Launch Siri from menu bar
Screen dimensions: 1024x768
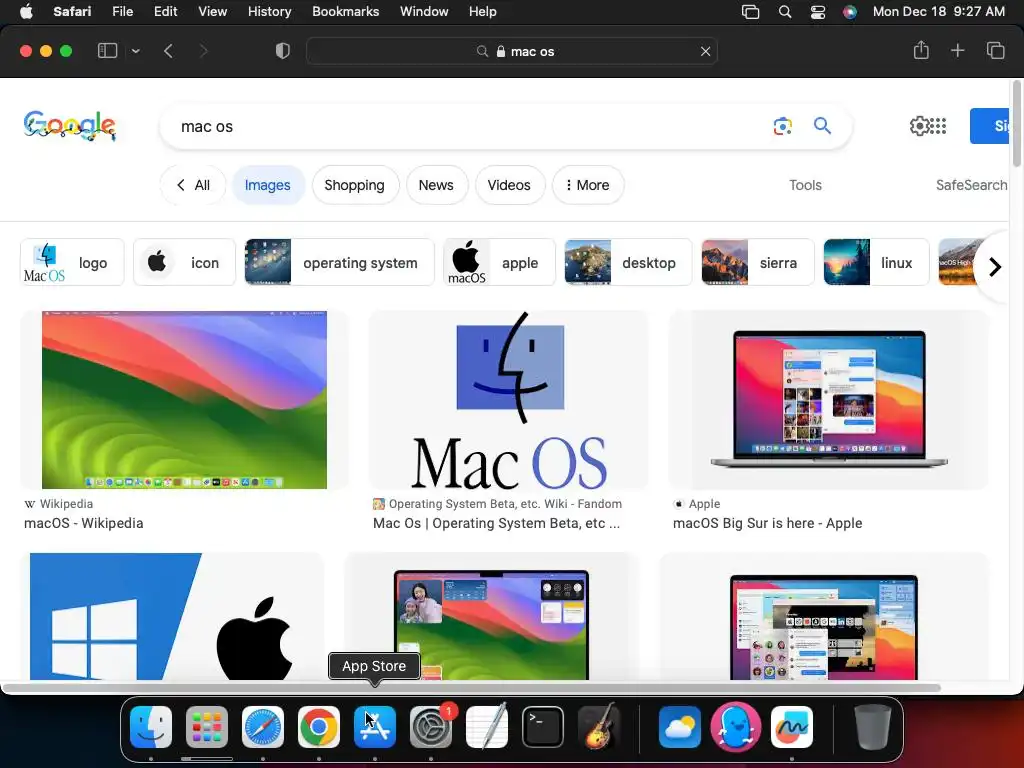pyautogui.click(x=850, y=12)
